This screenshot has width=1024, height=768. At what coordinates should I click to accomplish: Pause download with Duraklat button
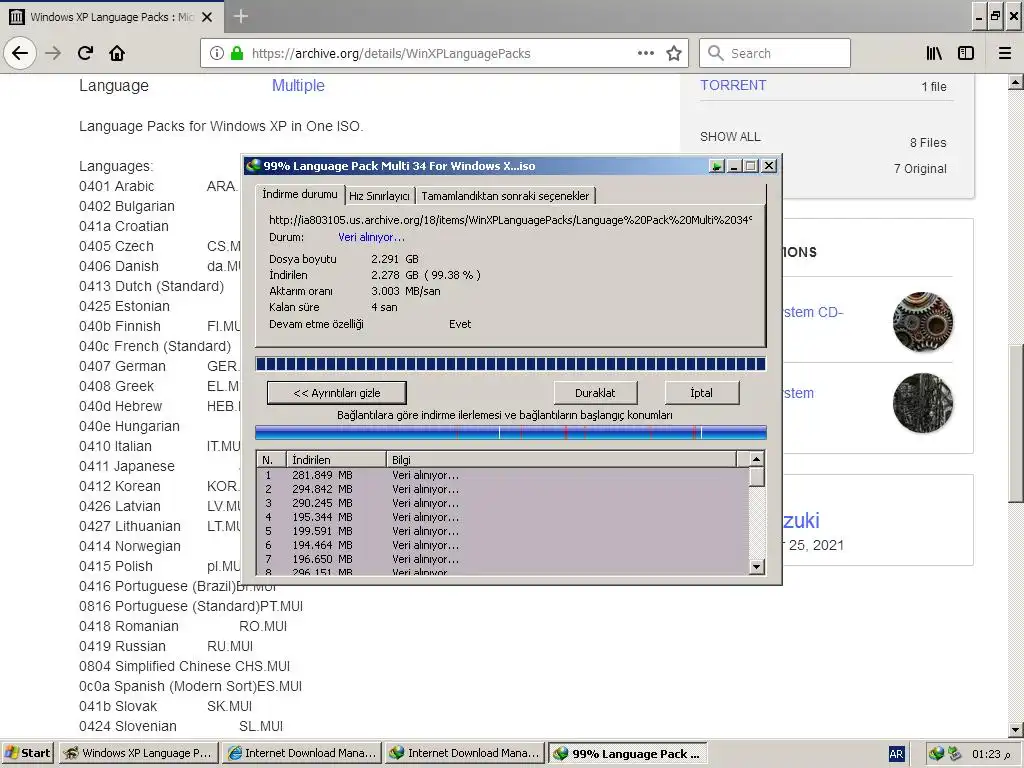click(595, 393)
